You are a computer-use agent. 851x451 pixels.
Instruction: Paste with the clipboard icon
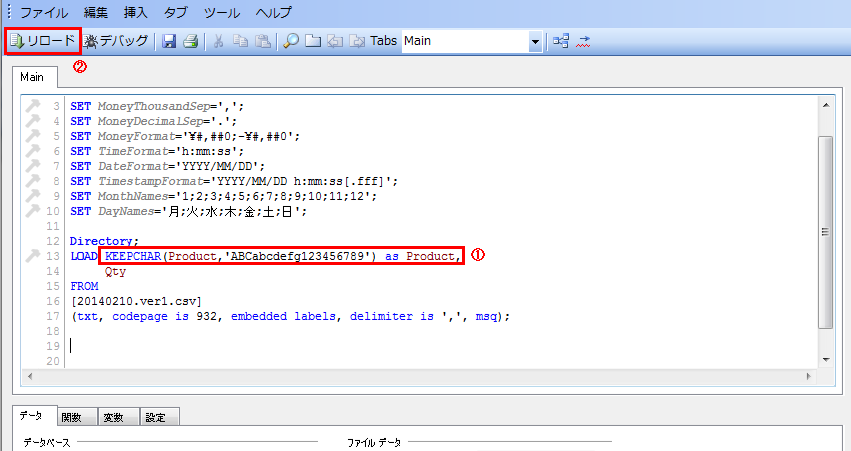(263, 41)
